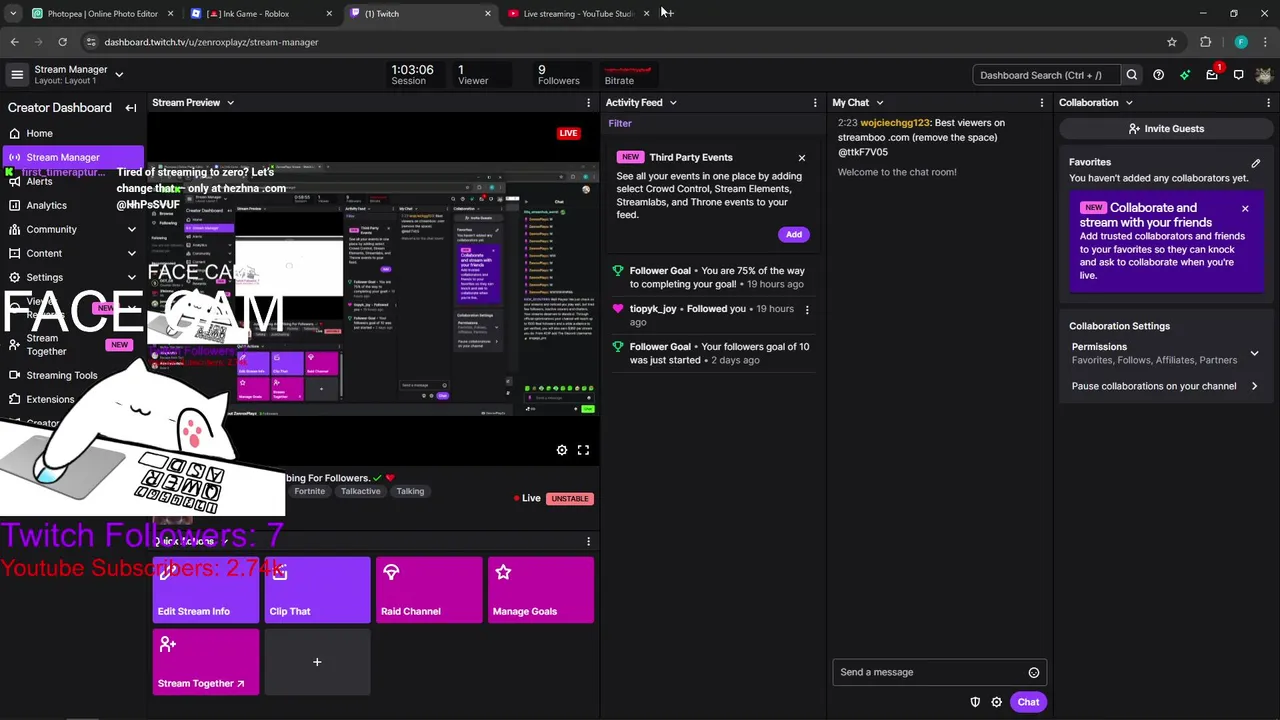
Task: Select Stream Manager in the sidebar
Action: (73, 157)
